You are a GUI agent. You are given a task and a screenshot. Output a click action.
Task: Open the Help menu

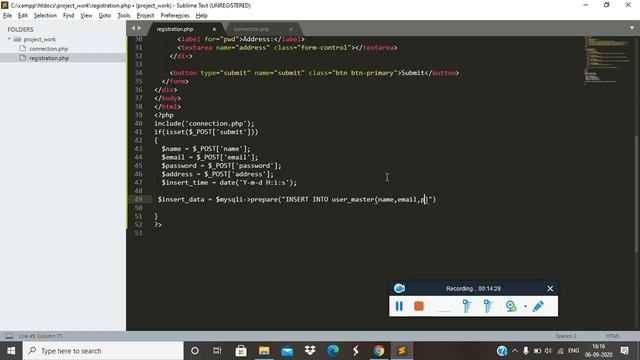coord(202,16)
